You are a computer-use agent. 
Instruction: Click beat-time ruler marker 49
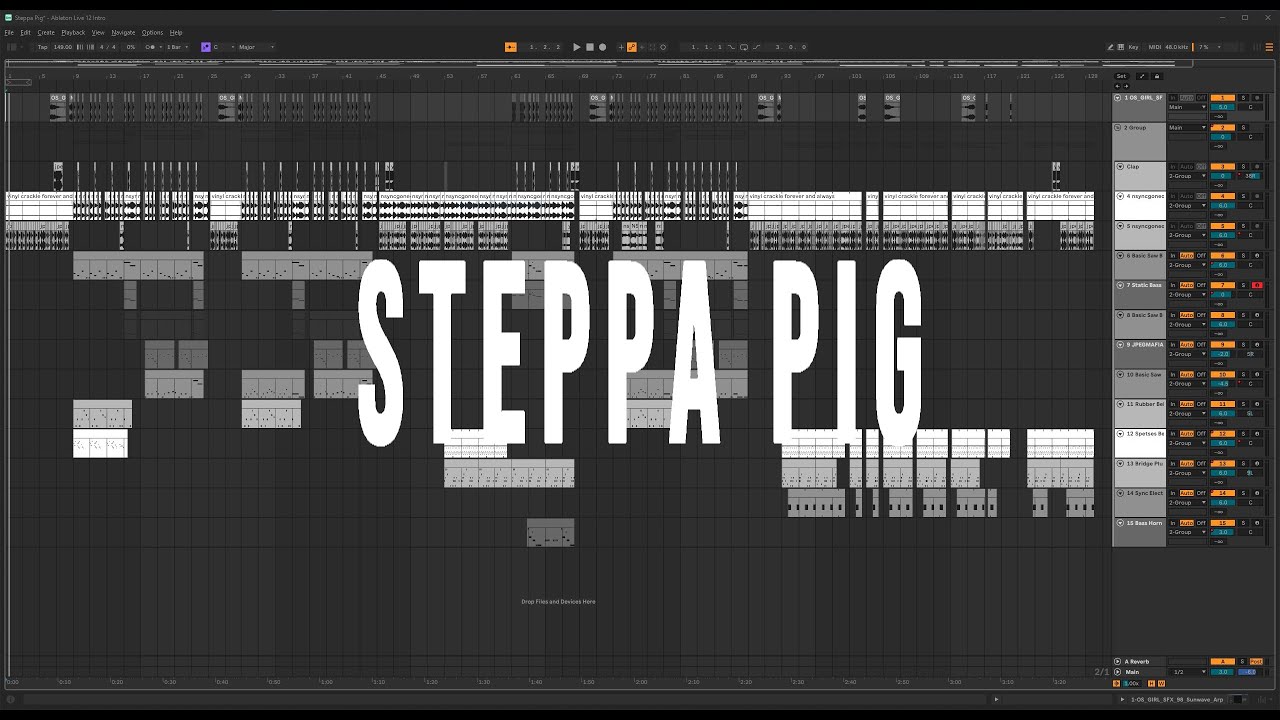click(418, 76)
